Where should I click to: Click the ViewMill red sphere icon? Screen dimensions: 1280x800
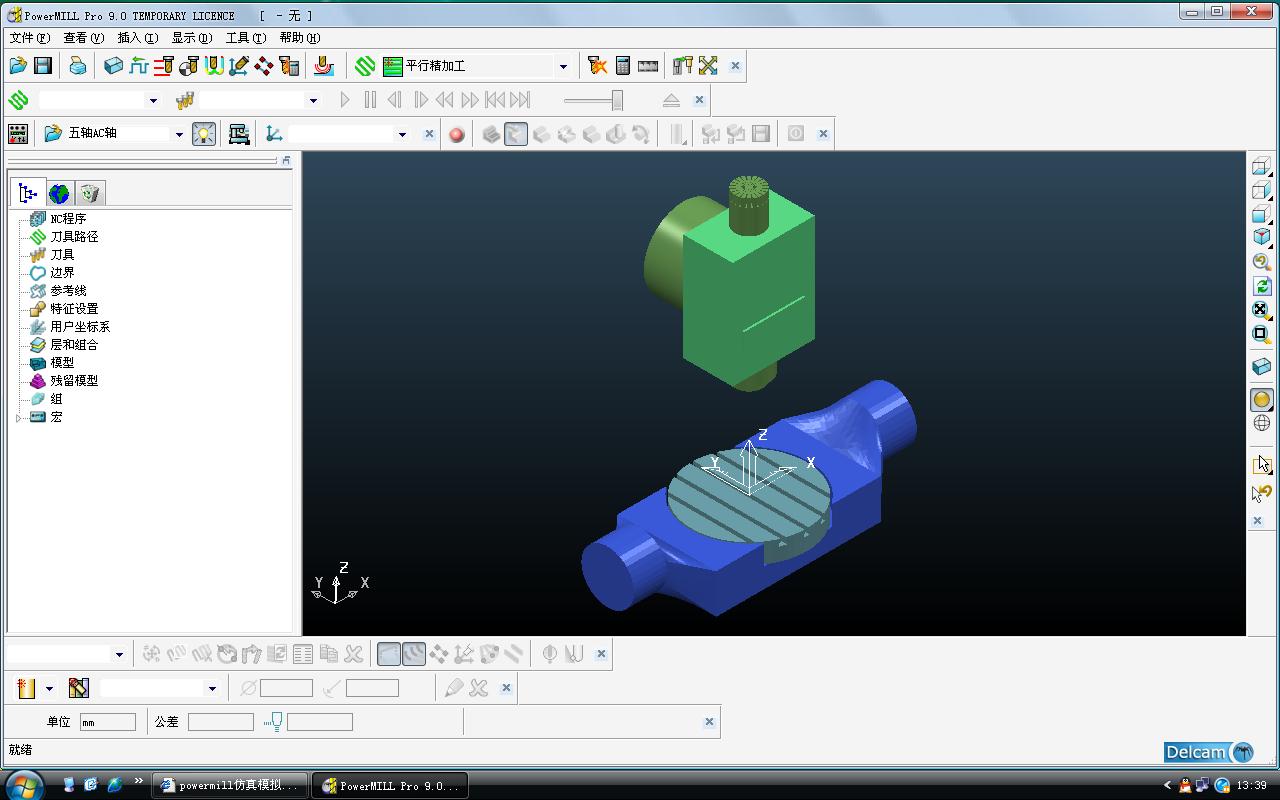coord(457,134)
